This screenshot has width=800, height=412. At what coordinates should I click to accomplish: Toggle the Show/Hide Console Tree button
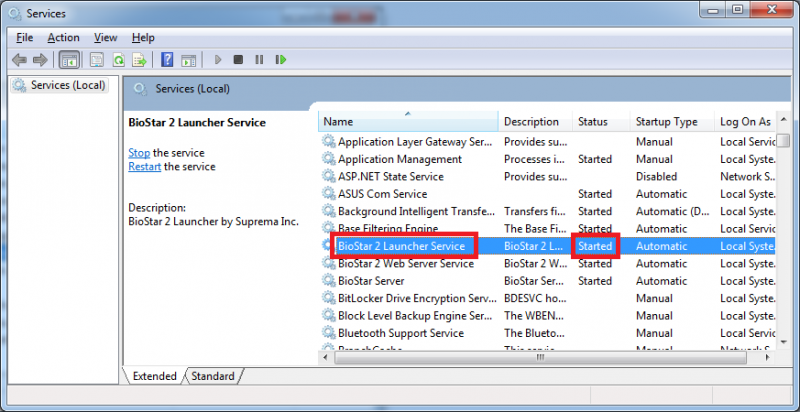69,60
